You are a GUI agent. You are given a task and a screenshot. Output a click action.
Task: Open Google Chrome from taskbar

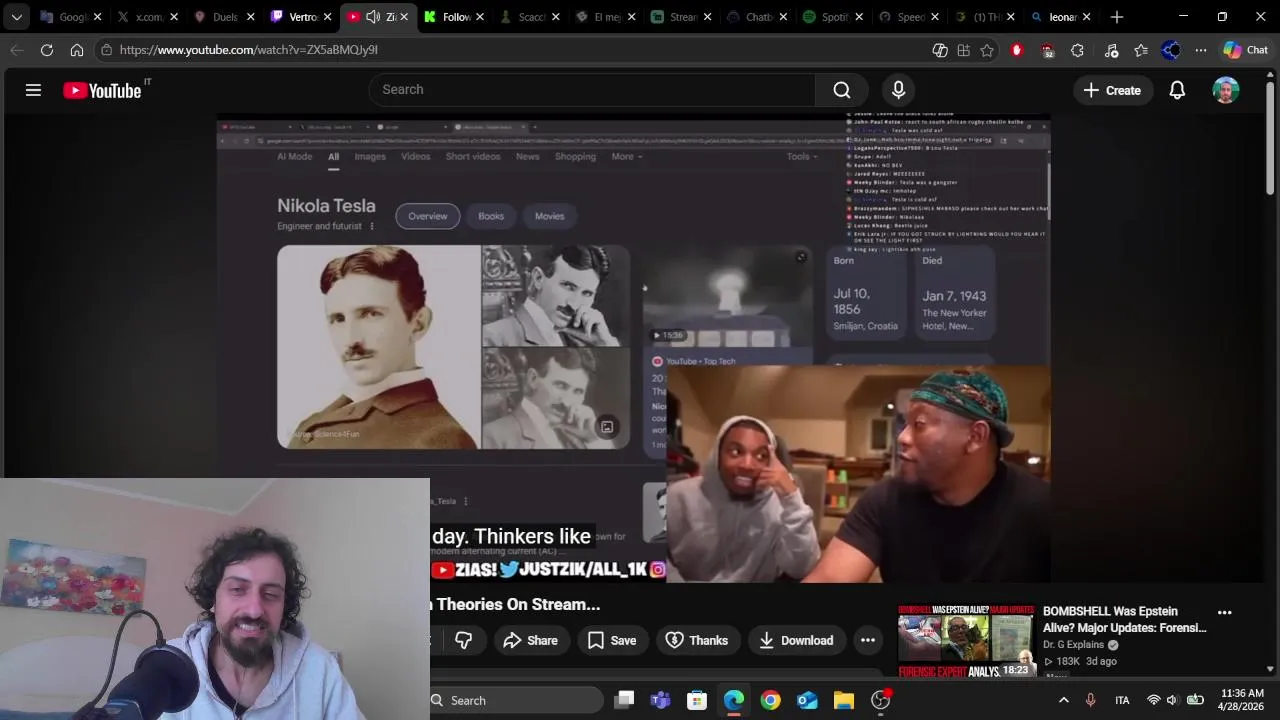(770, 700)
